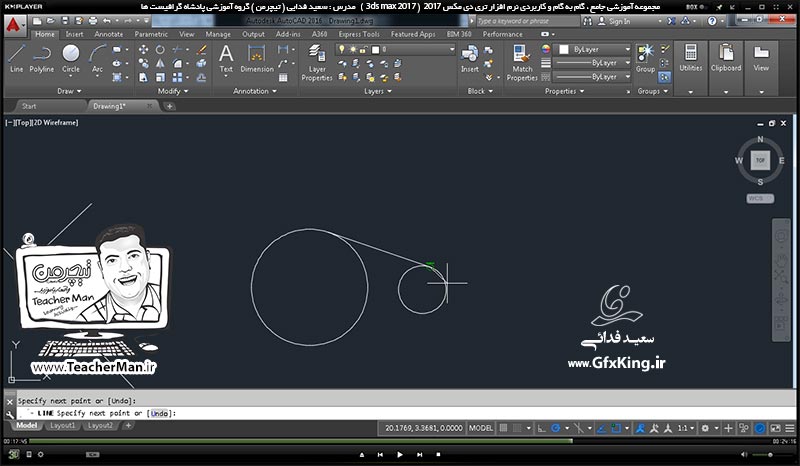Insert a Table from Annotation panel
This screenshot has height=466, width=800.
click(283, 78)
